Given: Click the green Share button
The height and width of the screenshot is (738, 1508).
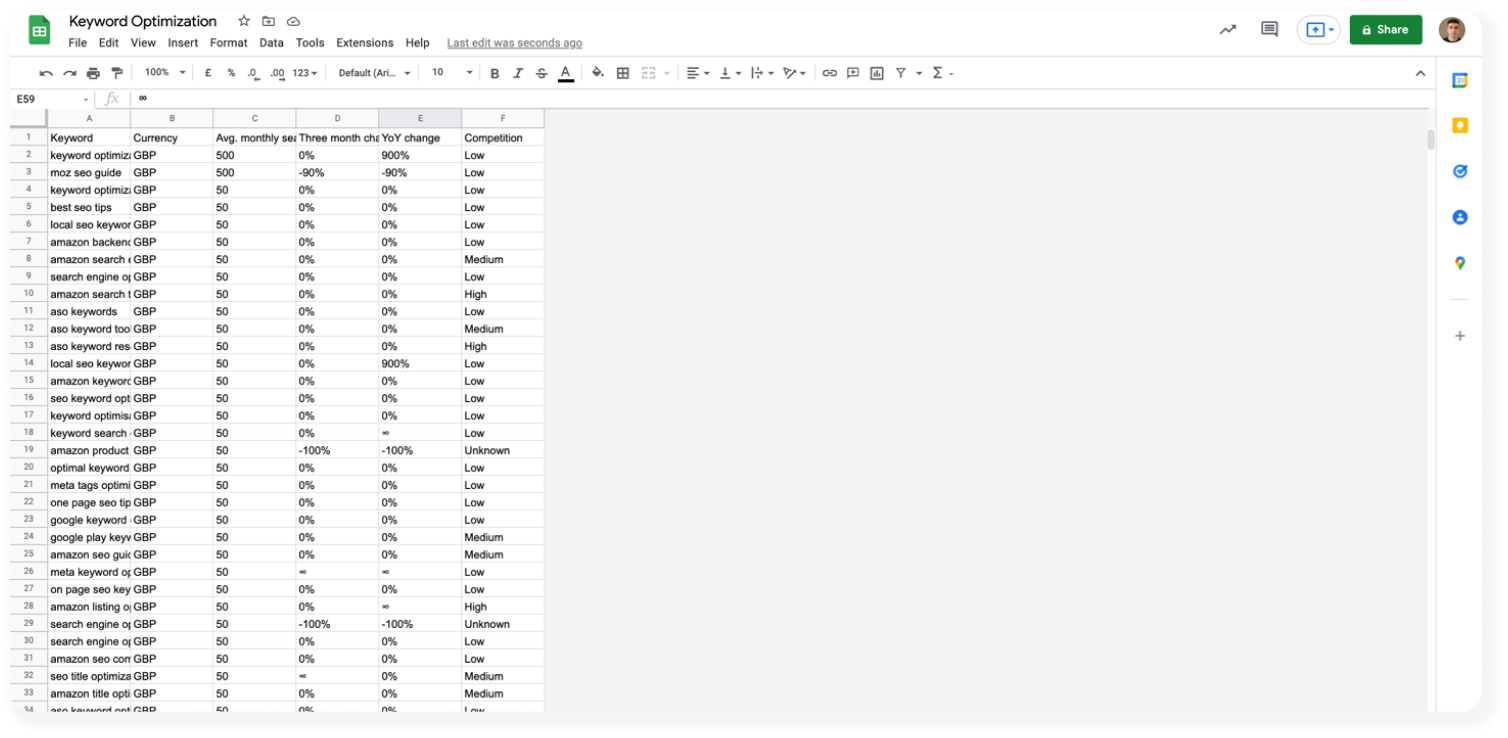Looking at the screenshot, I should [x=1386, y=30].
